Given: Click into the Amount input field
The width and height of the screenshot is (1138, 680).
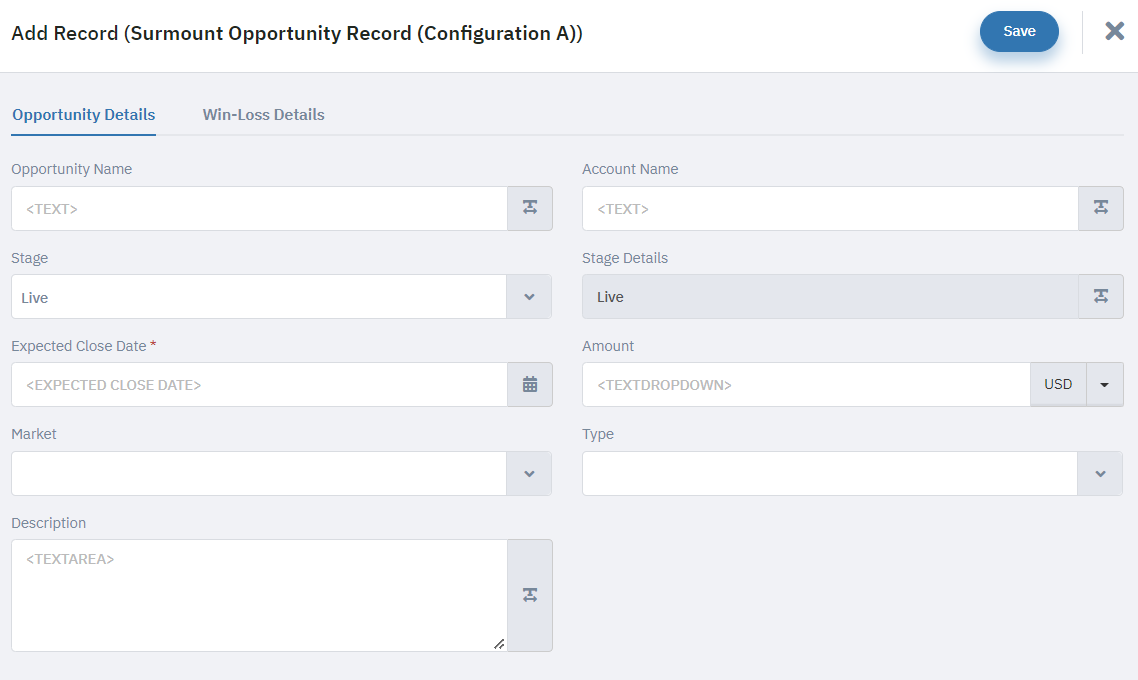Looking at the screenshot, I should pos(806,385).
